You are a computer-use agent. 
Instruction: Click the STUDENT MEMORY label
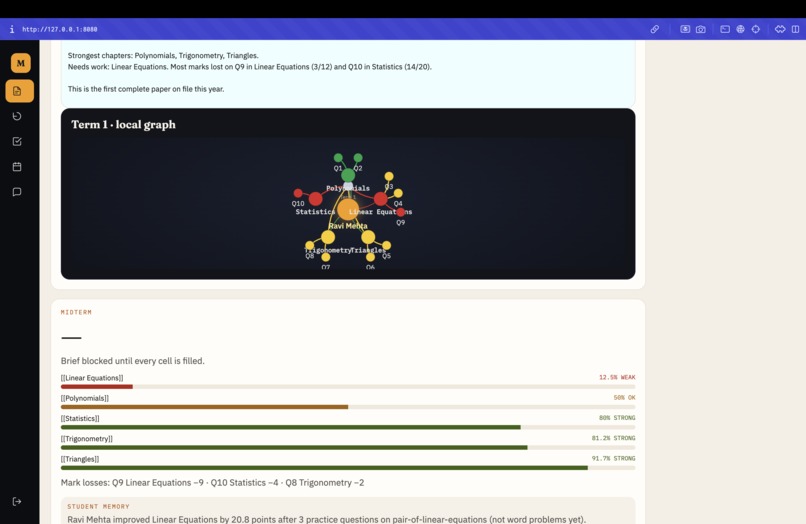click(x=98, y=507)
